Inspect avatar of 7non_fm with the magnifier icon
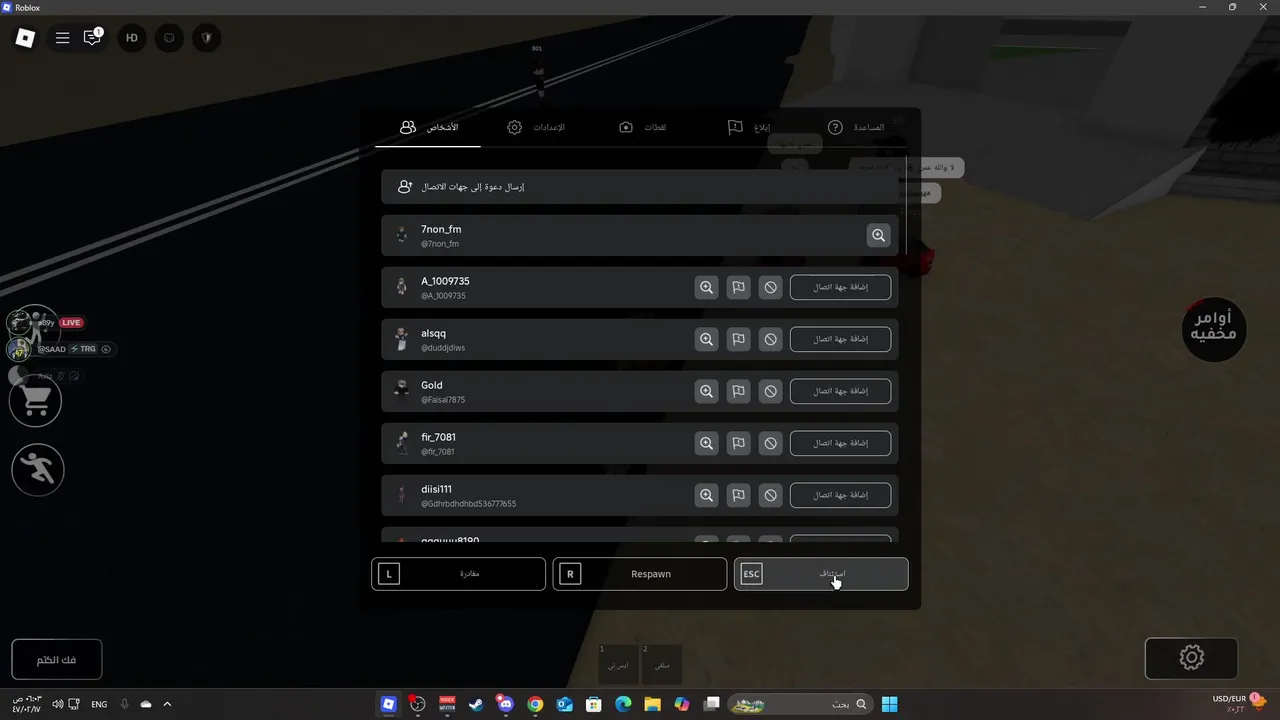Image resolution: width=1280 pixels, height=720 pixels. (x=878, y=235)
